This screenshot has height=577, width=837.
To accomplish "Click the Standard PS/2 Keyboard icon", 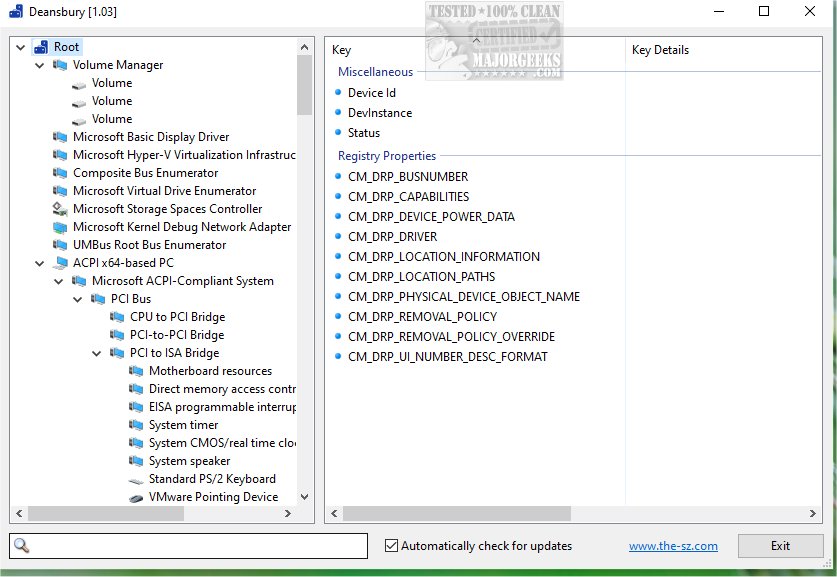I will point(136,481).
